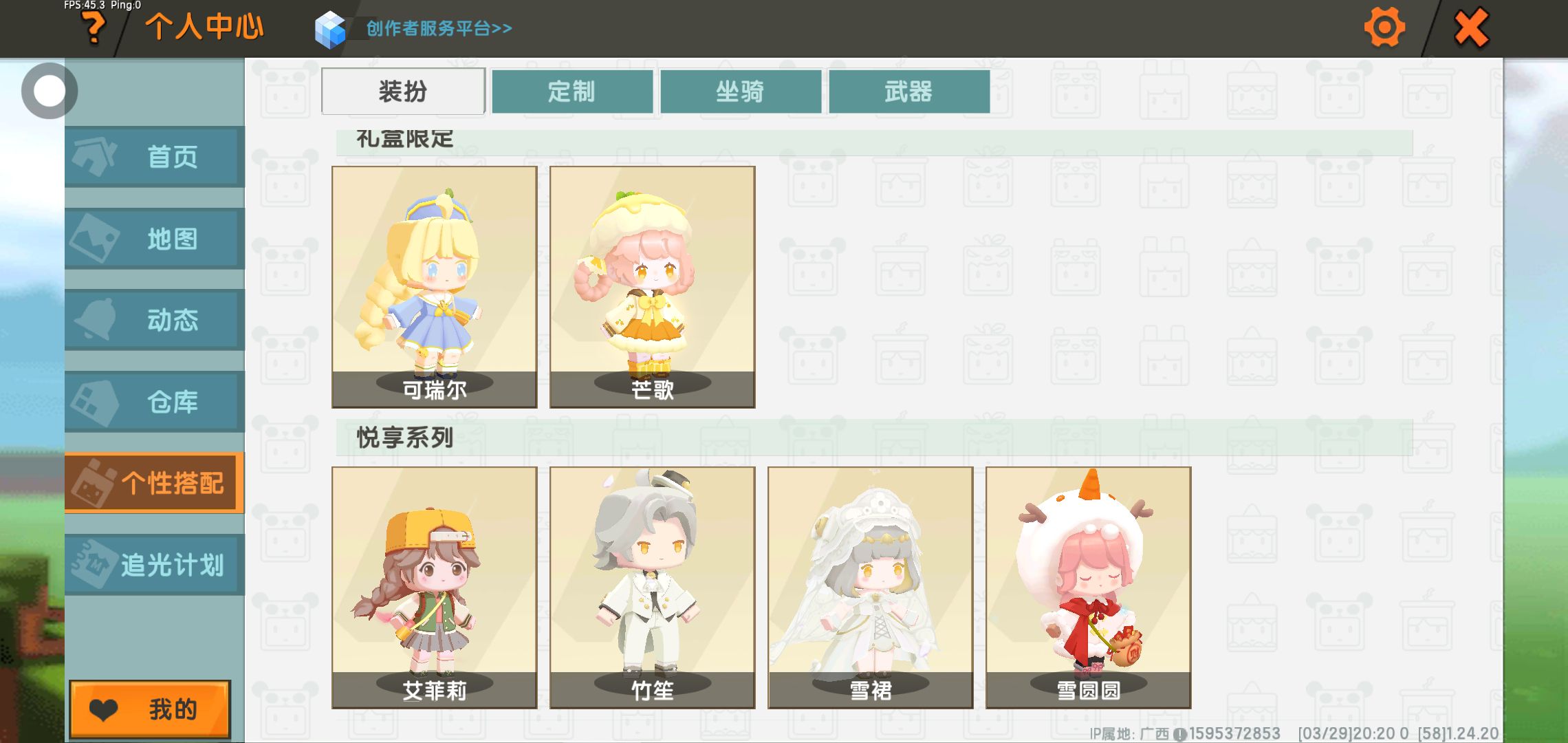The height and width of the screenshot is (743, 1568).
Task: Select the 芒歌 costume thumbnail
Action: [653, 287]
